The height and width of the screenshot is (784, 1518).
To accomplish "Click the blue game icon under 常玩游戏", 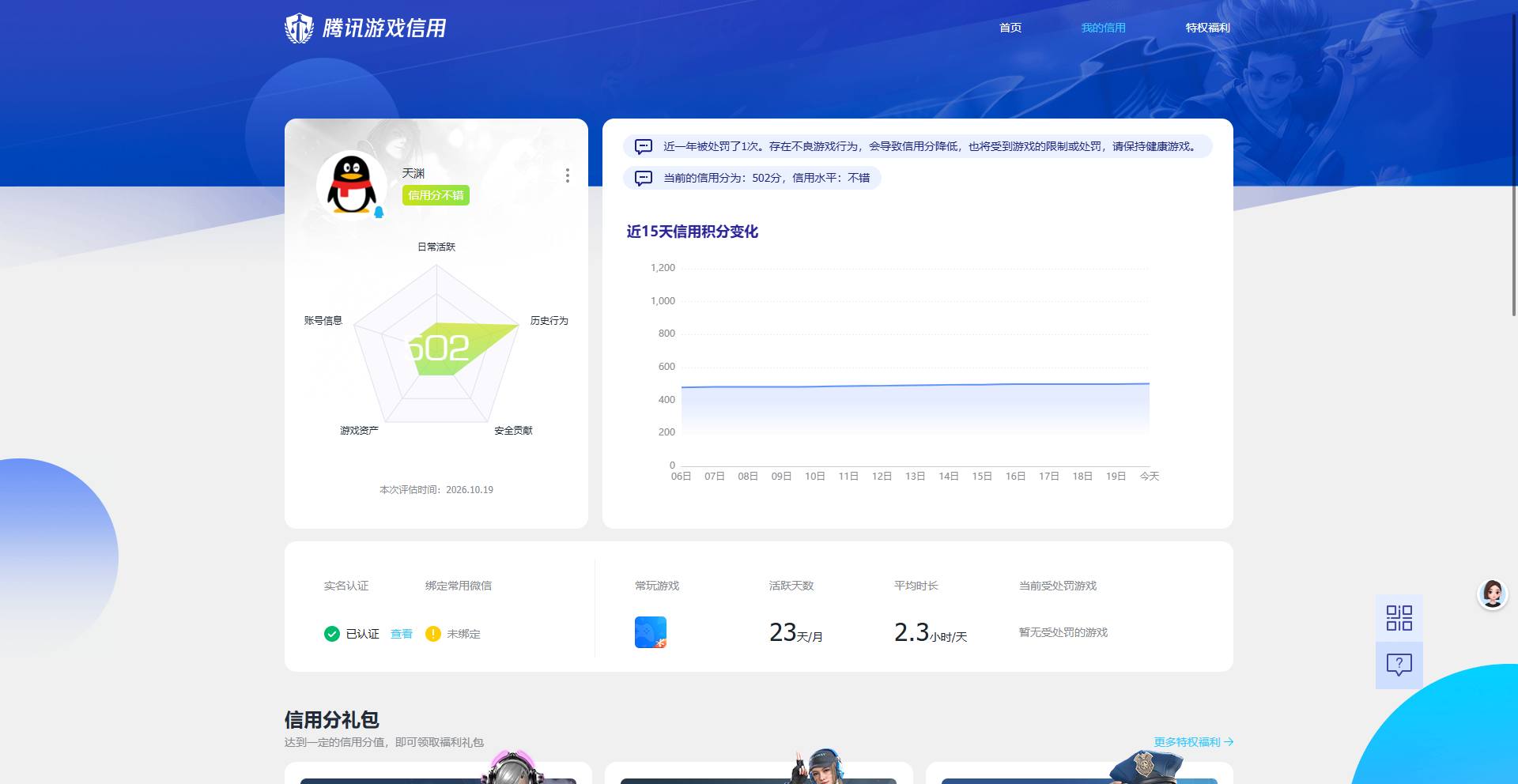I will pos(651,632).
